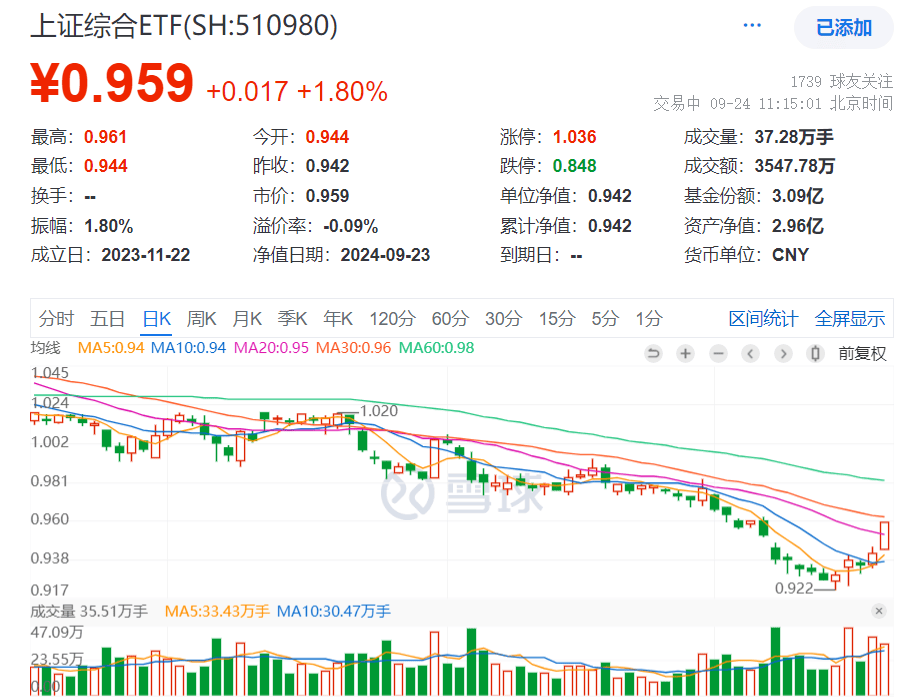Expand the 均线 moving average indicator settings
903x697 pixels.
pos(45,348)
